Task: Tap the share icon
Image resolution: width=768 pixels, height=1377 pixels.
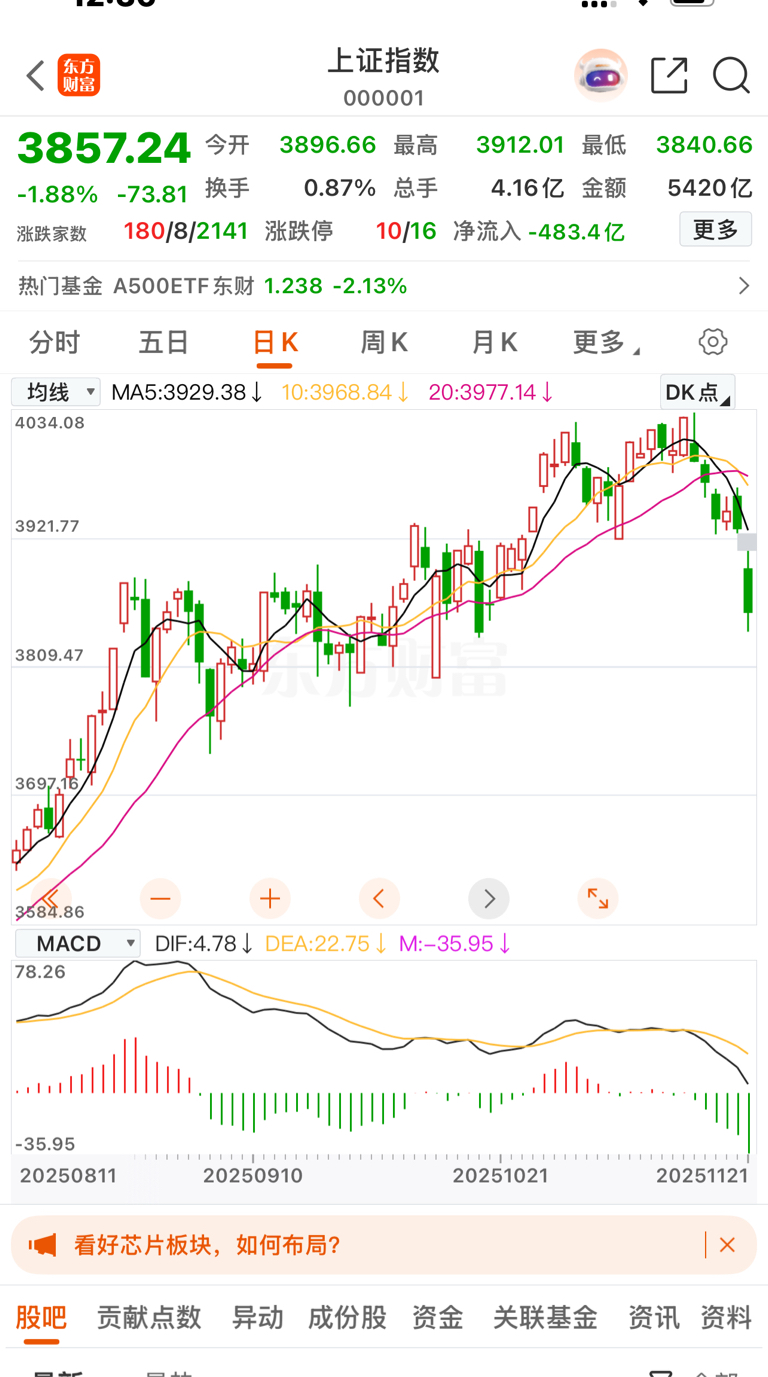Action: 669,76
